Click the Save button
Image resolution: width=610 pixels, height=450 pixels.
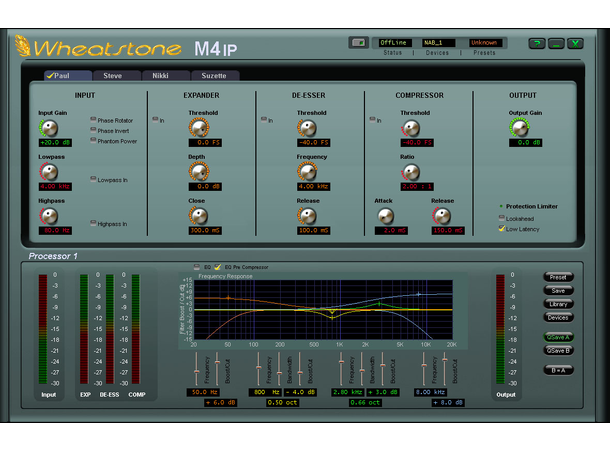click(558, 291)
